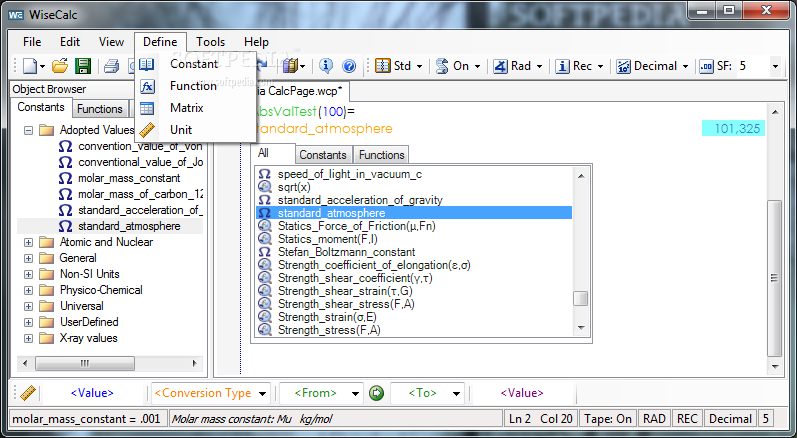This screenshot has width=797, height=438.
Task: Open the Std mode dropdown arrow
Action: pos(419,67)
